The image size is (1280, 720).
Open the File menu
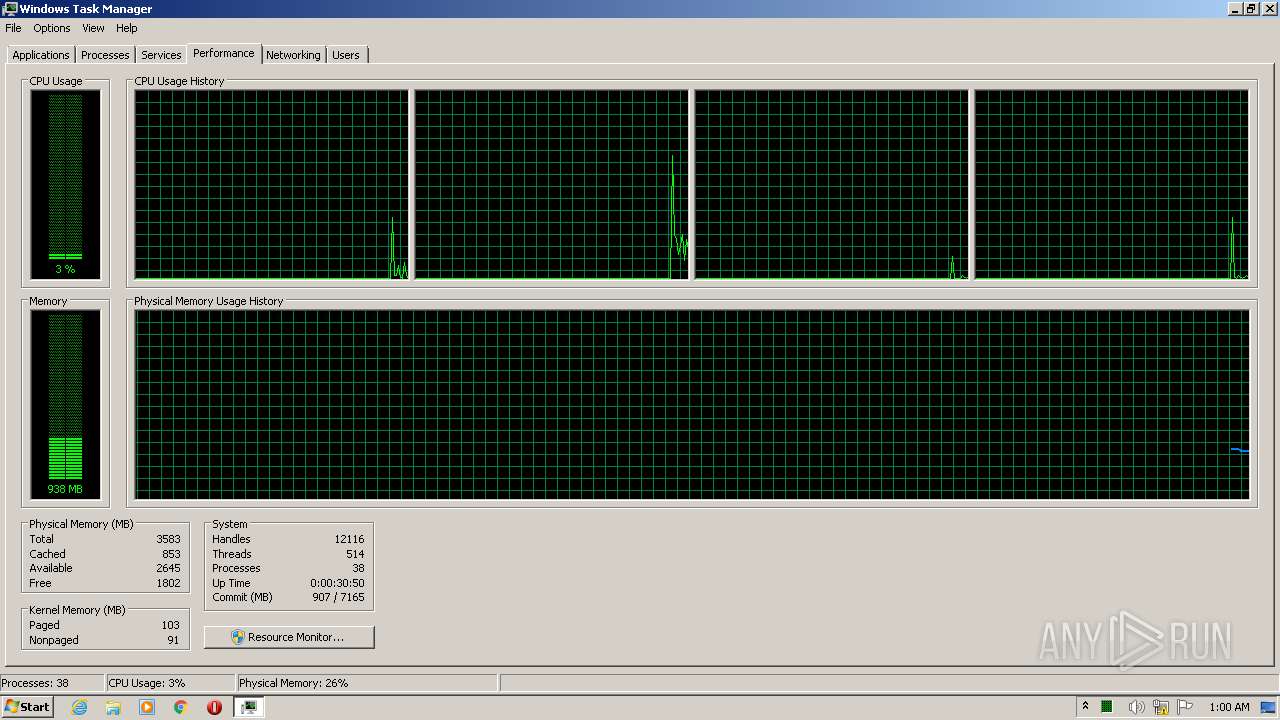pyautogui.click(x=13, y=28)
